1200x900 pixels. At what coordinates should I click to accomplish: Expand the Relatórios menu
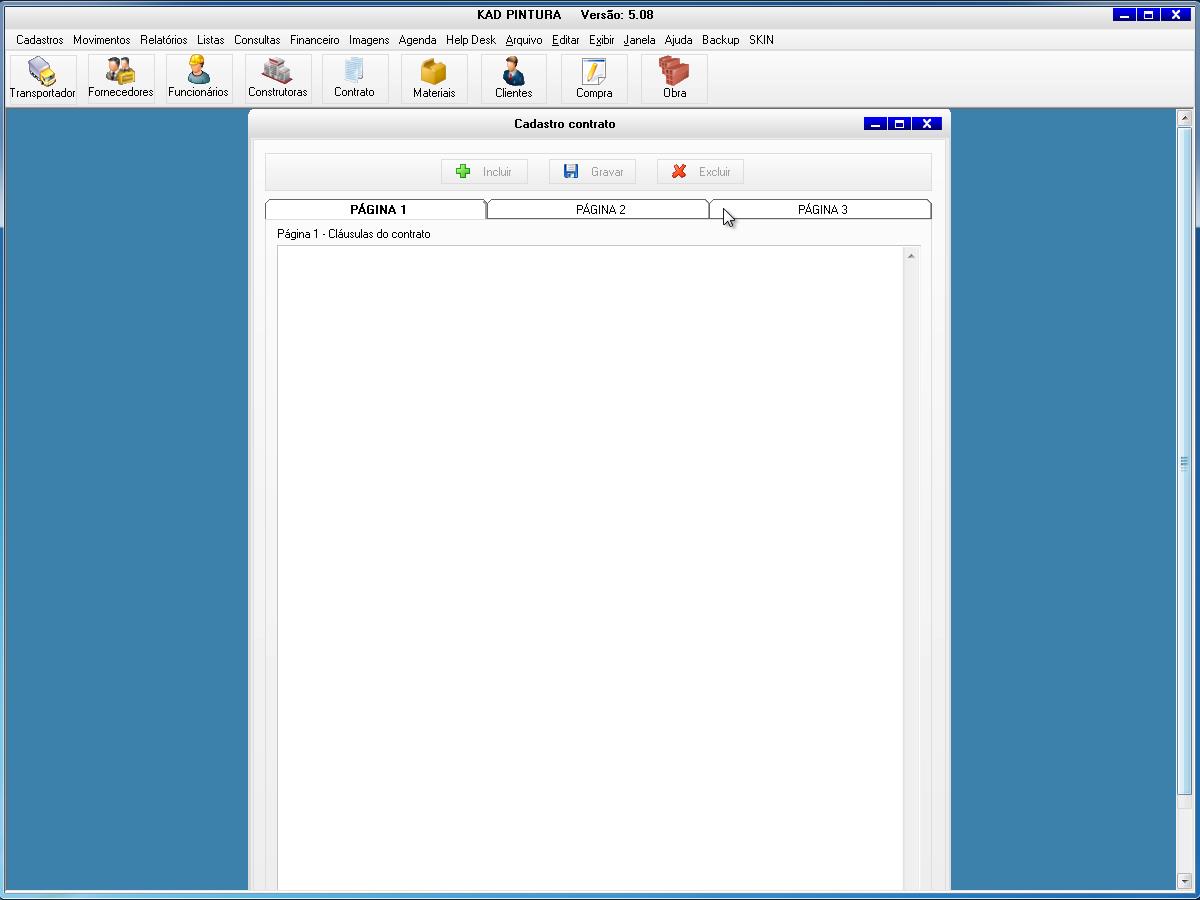(x=163, y=40)
